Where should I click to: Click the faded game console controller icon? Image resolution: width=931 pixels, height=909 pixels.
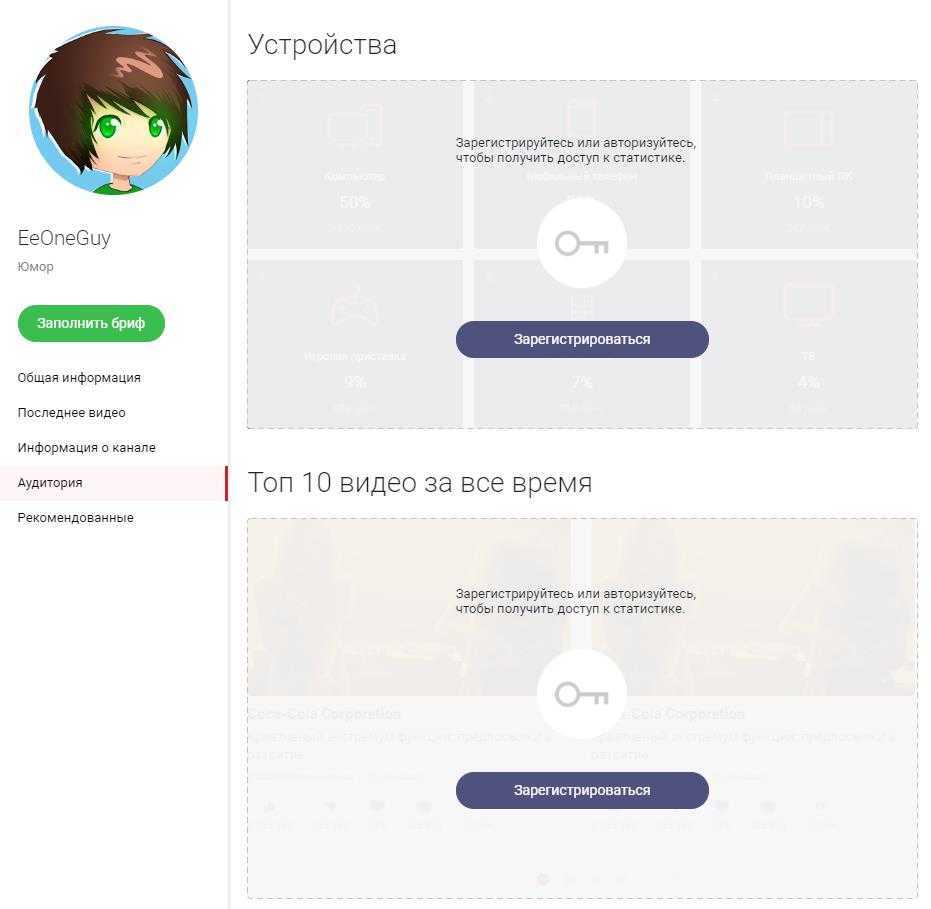tap(354, 306)
